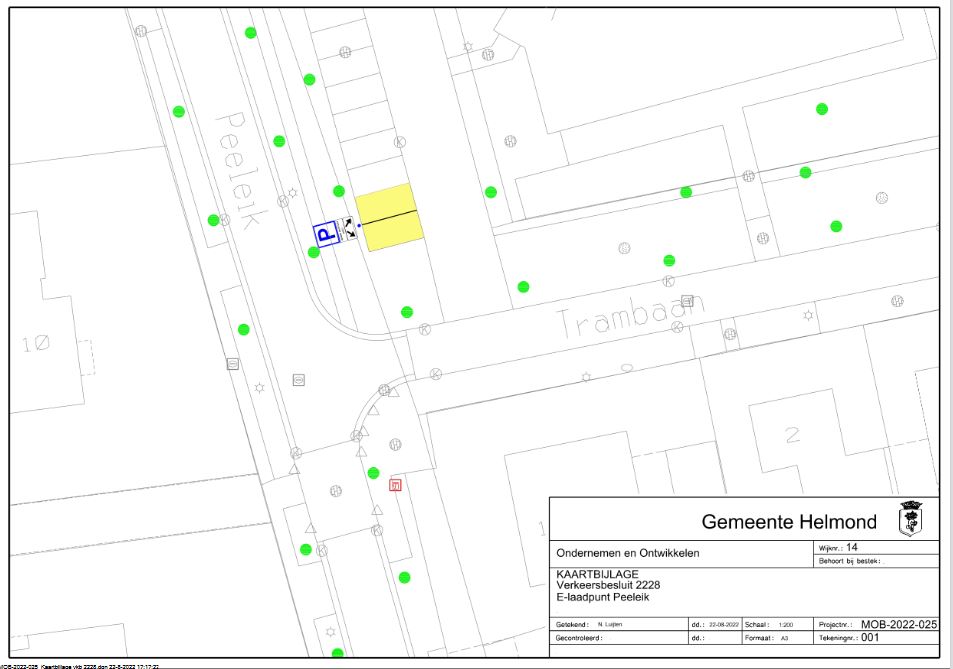The height and width of the screenshot is (669, 953).
Task: Click the Gemeente Helmond coat of arms
Action: coord(910,518)
